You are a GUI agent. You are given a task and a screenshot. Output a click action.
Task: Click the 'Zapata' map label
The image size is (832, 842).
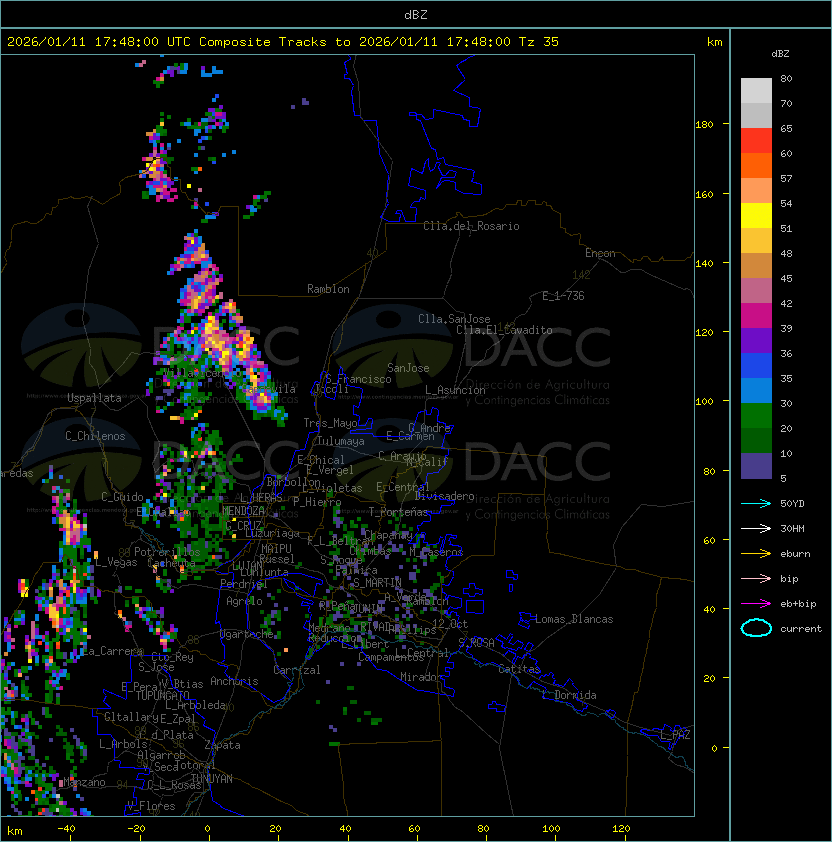click(x=222, y=745)
